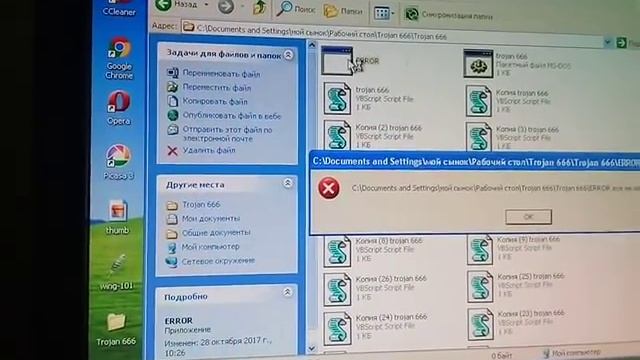Viewport: 640px width, 360px height.
Task: Select the wing-101 desktop icon
Action: tap(117, 272)
